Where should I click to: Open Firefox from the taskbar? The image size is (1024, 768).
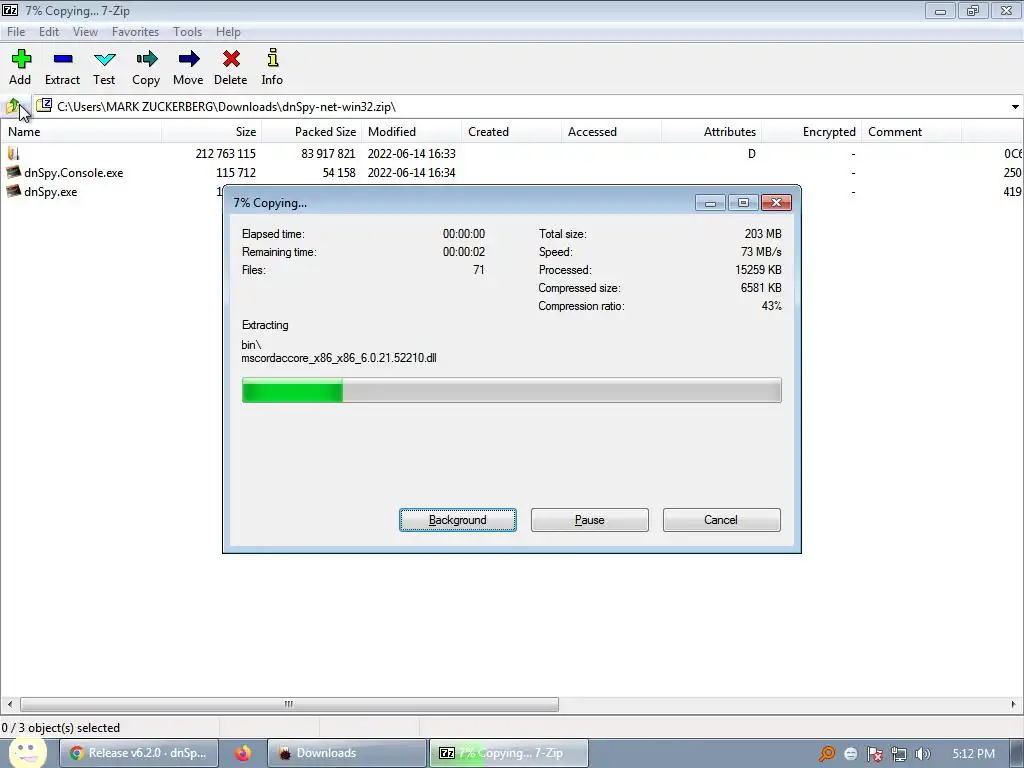click(243, 753)
